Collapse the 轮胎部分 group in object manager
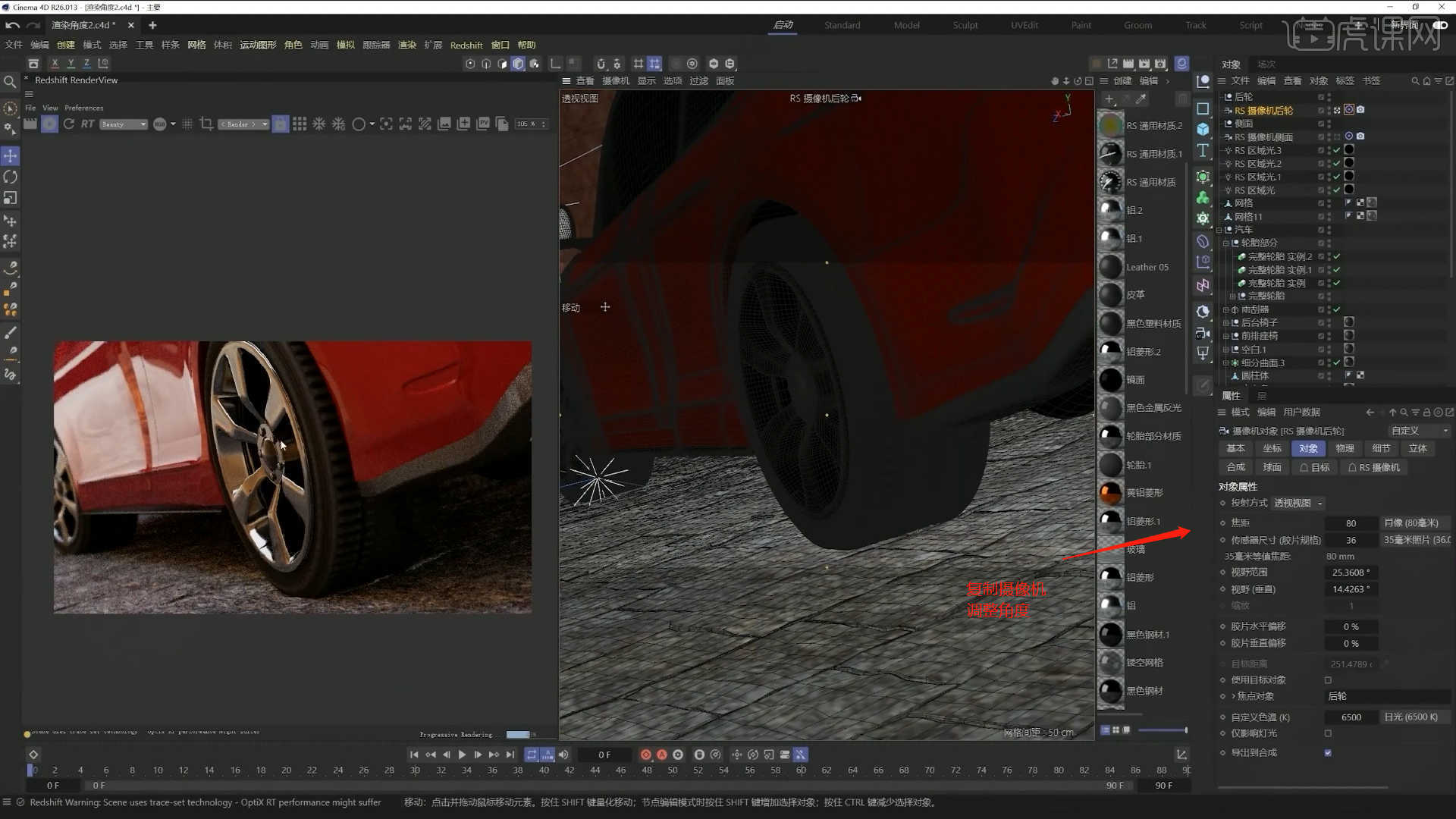Screen dimensions: 1456x819 pos(1224,242)
